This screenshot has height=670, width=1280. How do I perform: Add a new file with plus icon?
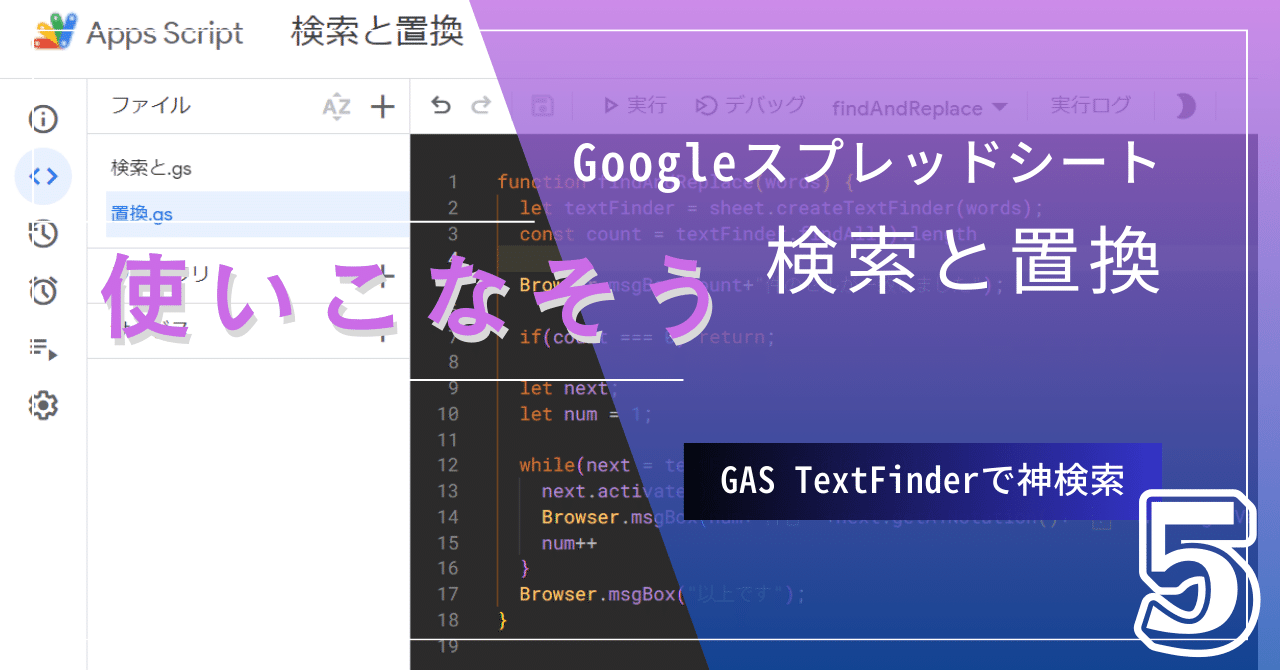tap(383, 106)
